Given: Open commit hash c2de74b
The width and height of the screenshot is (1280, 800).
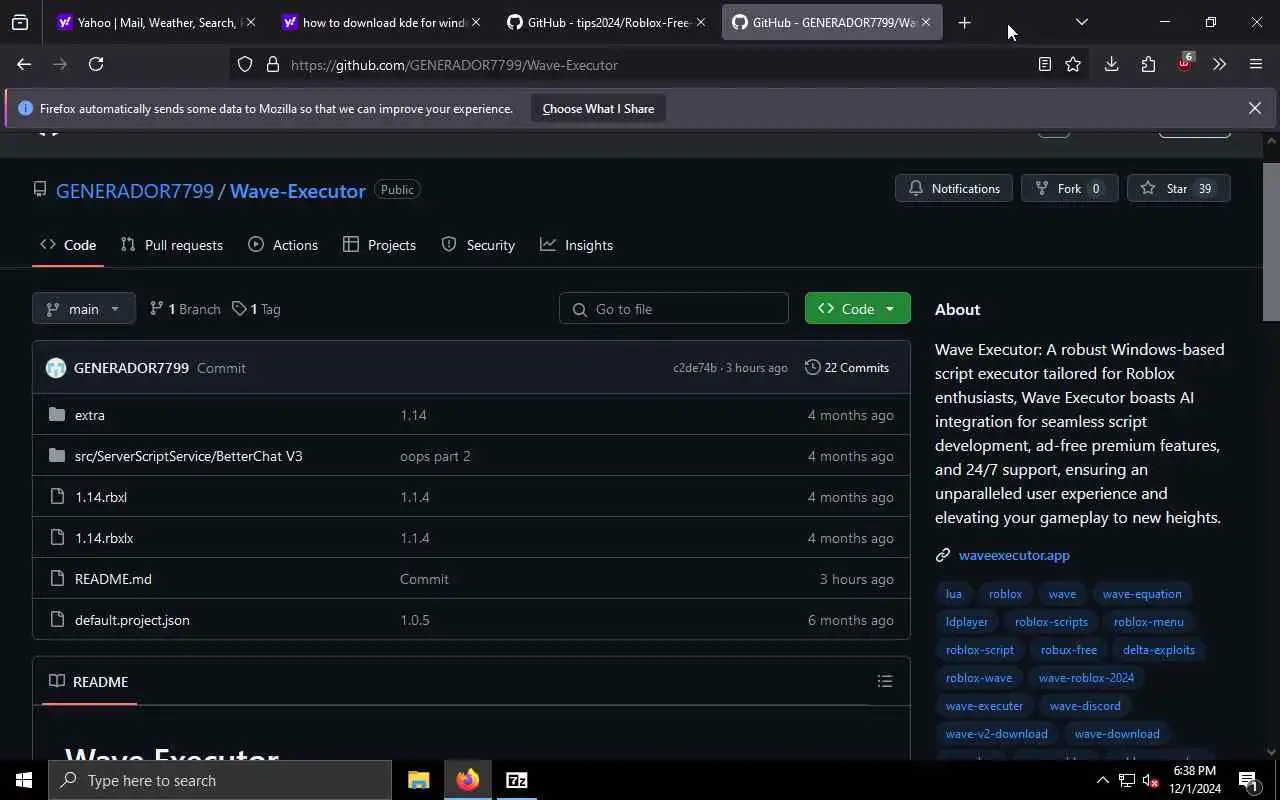Looking at the screenshot, I should click(695, 368).
